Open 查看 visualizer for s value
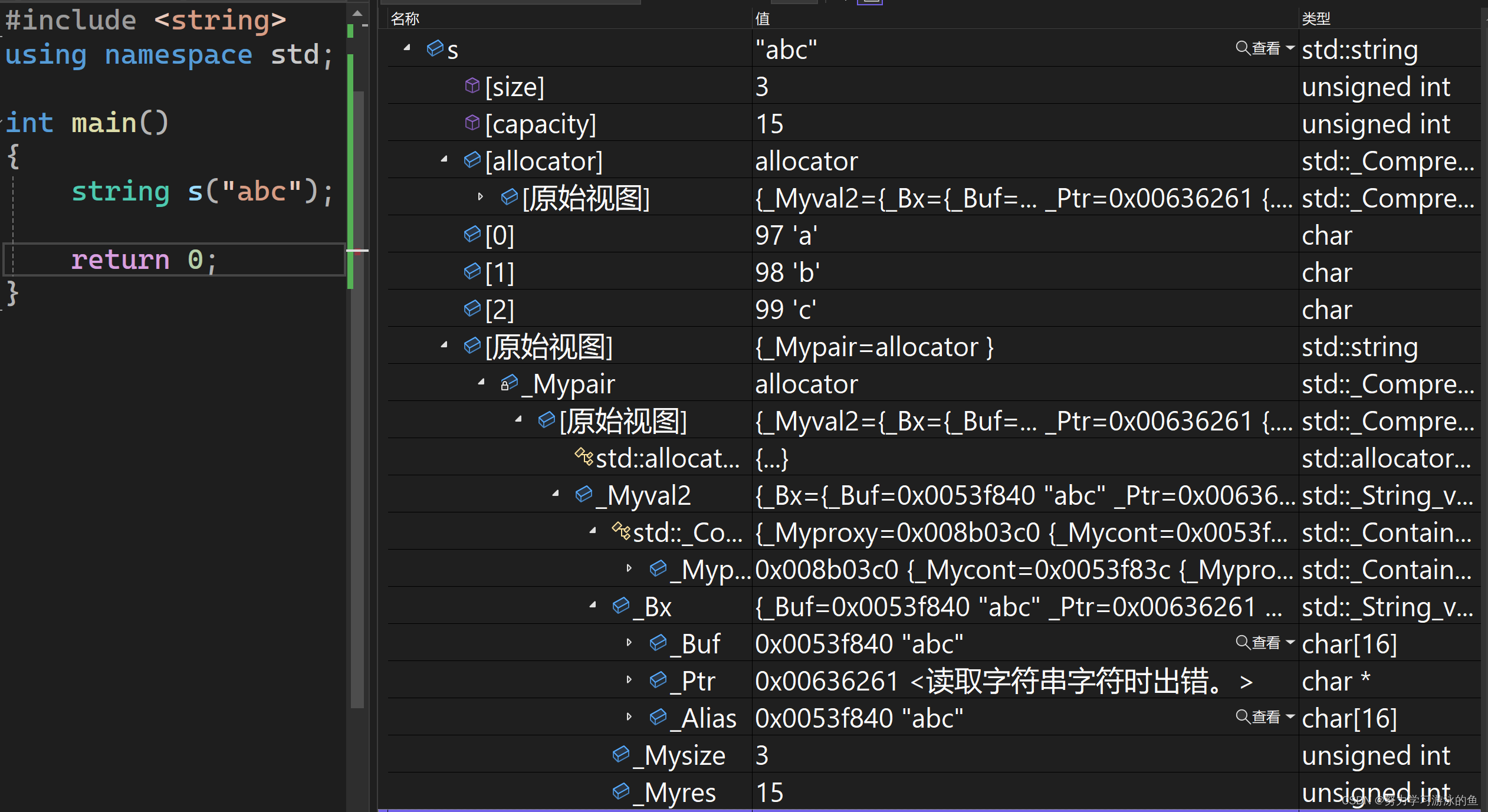This screenshot has width=1488, height=812. click(1258, 48)
